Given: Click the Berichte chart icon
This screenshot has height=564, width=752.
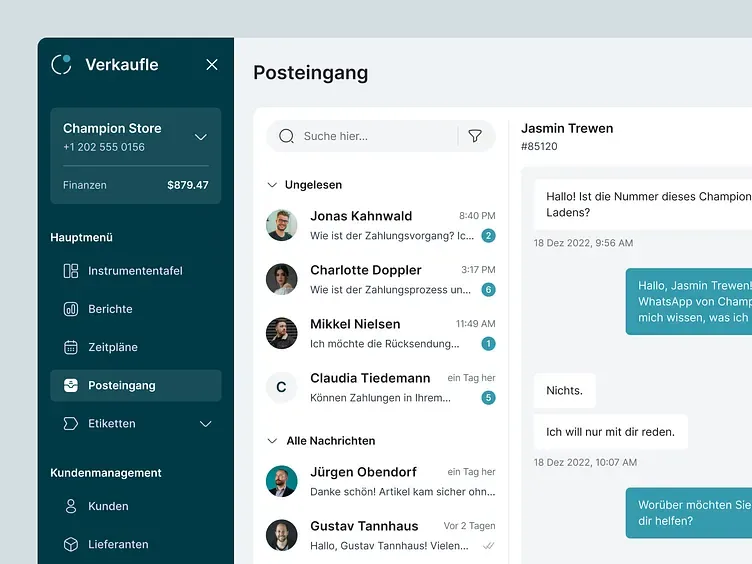Looking at the screenshot, I should click(71, 309).
